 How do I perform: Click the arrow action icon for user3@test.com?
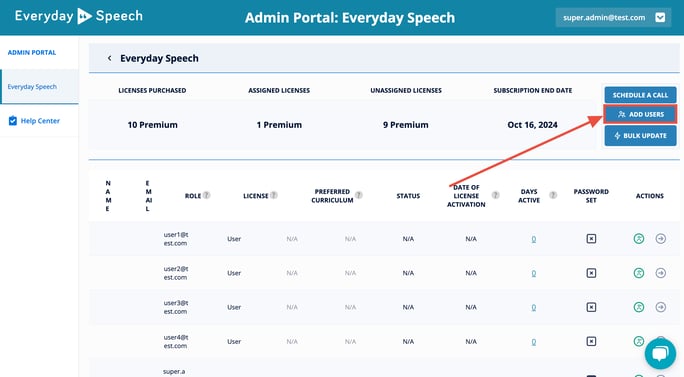pos(660,307)
